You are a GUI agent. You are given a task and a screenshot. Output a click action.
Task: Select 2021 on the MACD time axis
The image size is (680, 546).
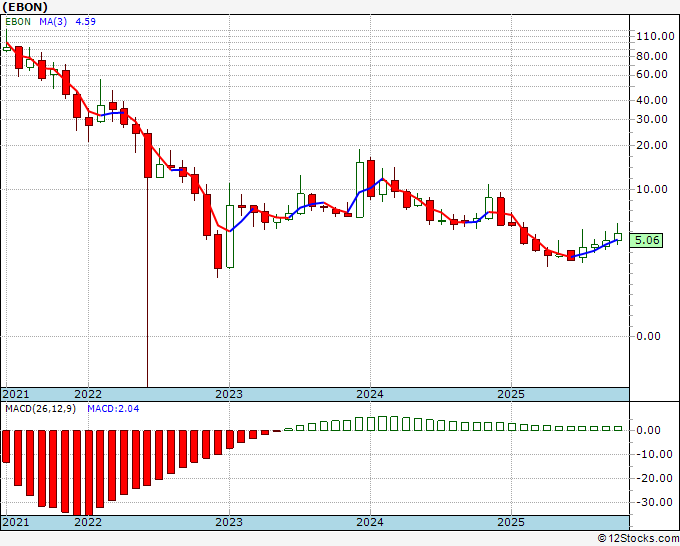pos(16,522)
